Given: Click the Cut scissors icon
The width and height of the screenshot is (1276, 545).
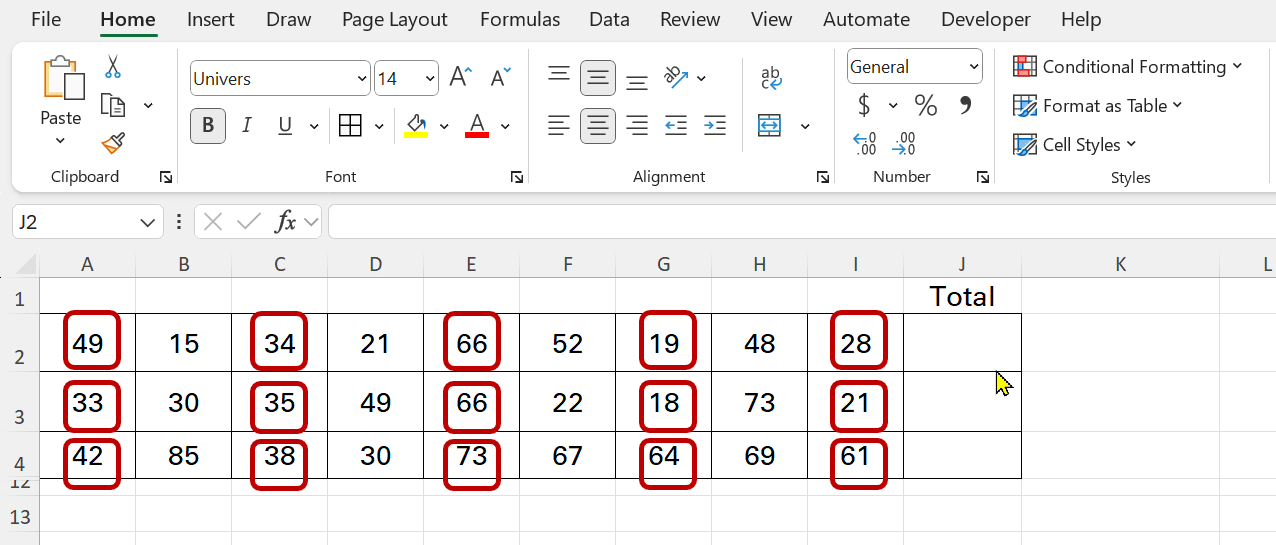Looking at the screenshot, I should 112,67.
